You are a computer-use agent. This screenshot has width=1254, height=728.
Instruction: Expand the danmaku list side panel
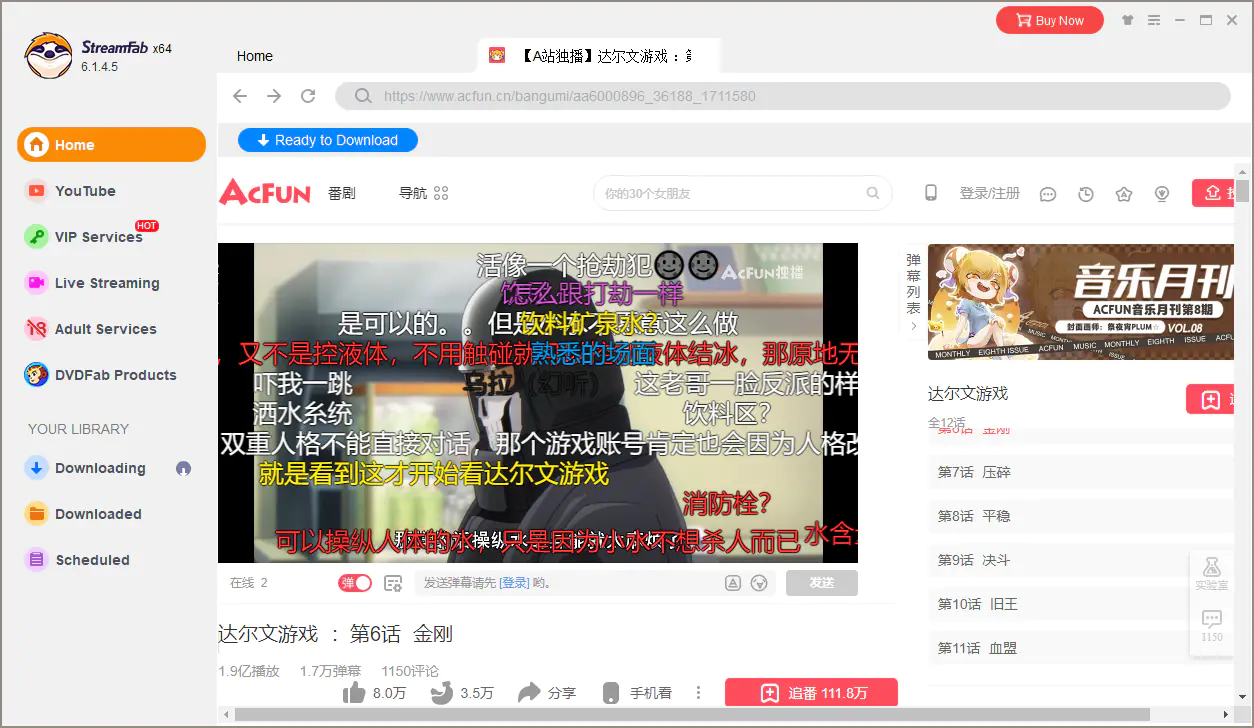tap(913, 292)
